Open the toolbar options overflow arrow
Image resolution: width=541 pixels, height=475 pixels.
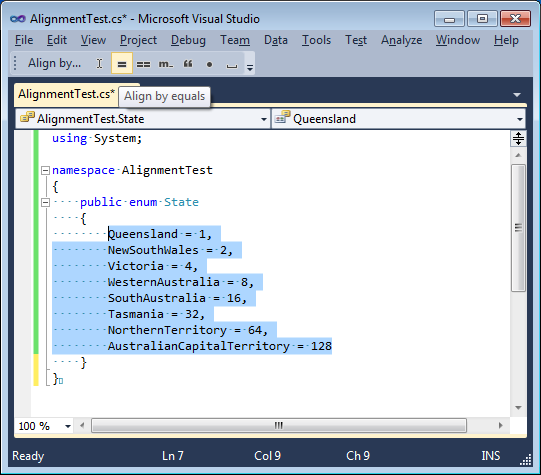250,67
